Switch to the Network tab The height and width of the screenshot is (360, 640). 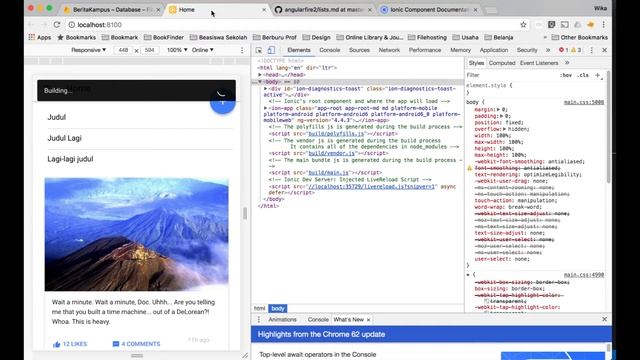coord(389,50)
